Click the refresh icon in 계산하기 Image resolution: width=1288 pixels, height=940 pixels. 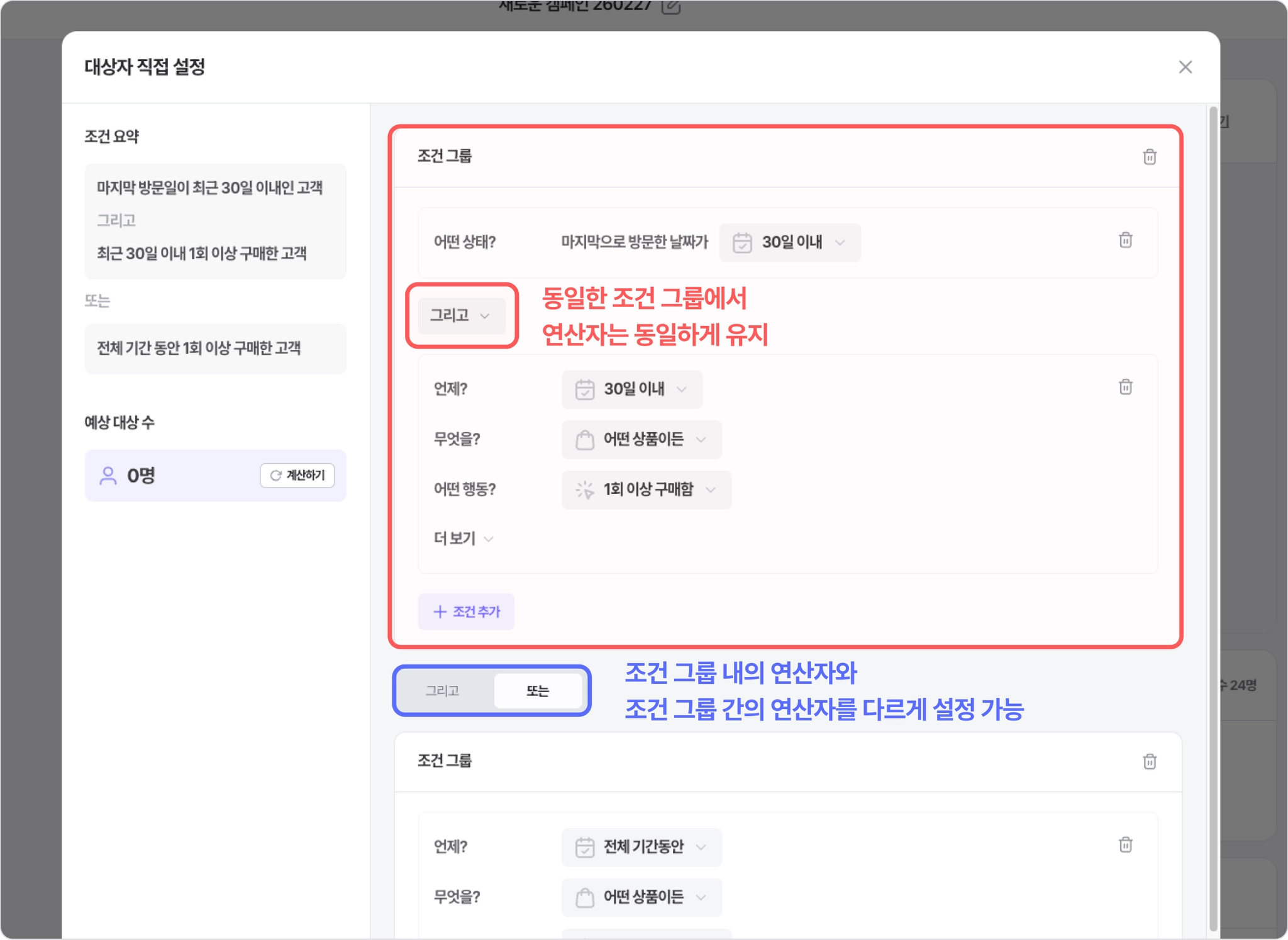(275, 475)
